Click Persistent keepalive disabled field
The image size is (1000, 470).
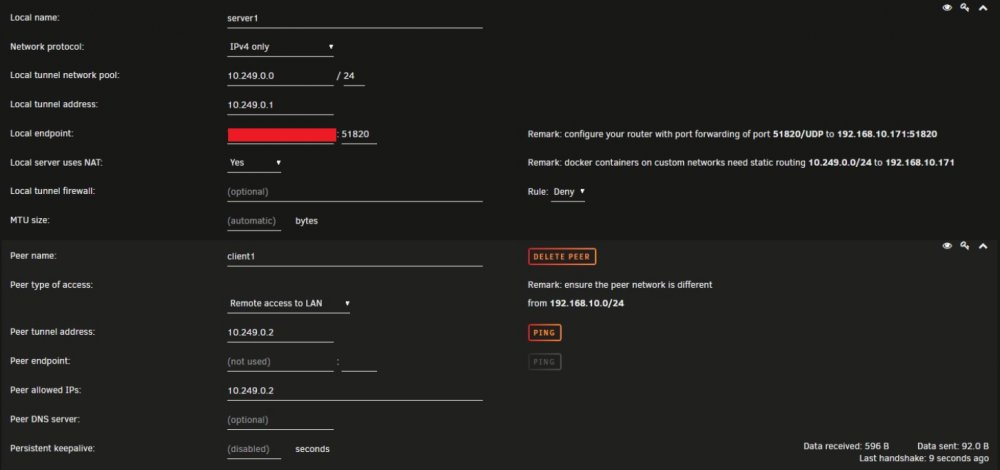pos(254,449)
